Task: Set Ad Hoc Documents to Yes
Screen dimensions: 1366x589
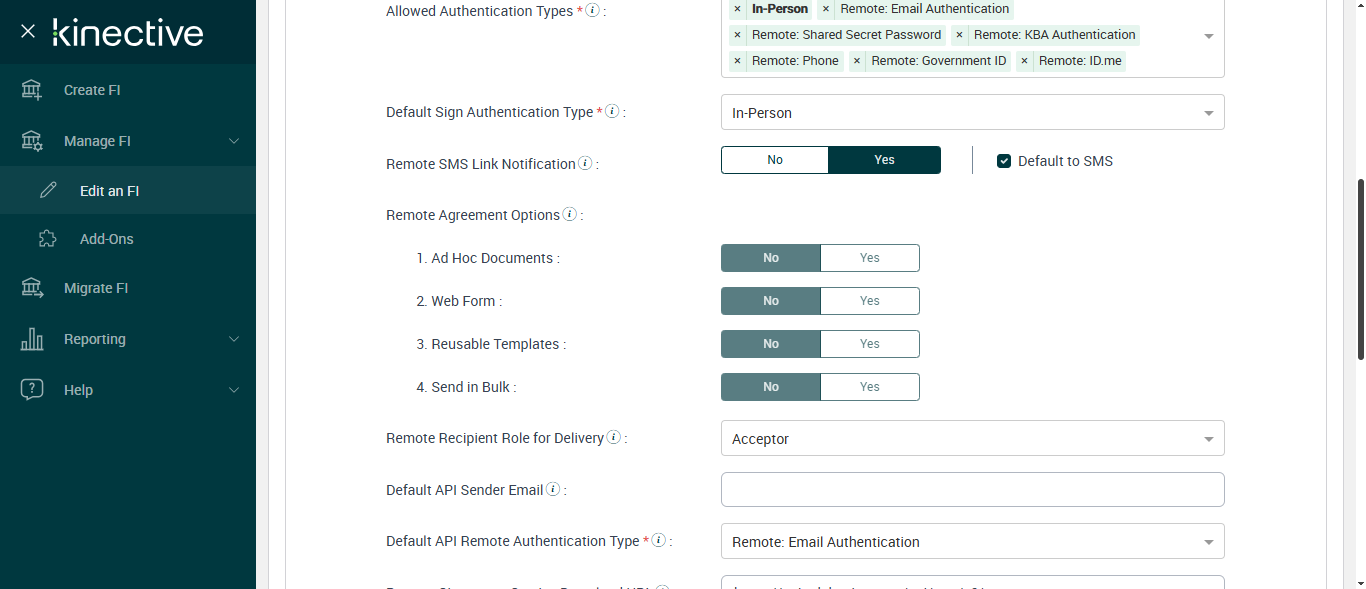Action: point(869,258)
